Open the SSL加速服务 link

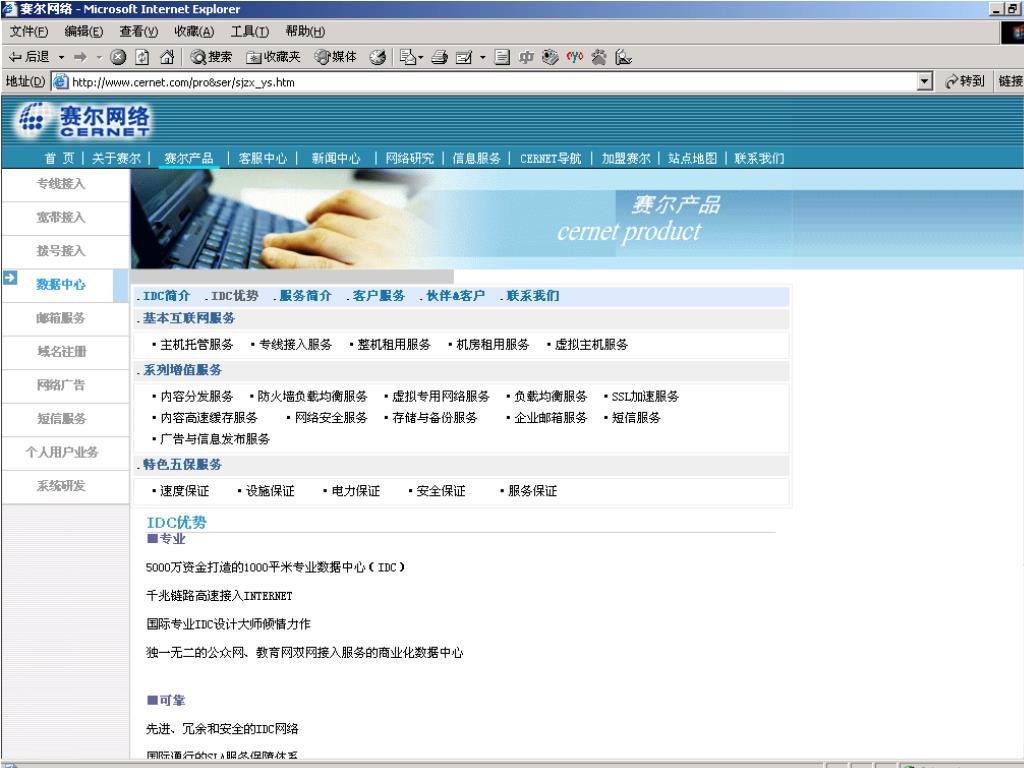(645, 396)
